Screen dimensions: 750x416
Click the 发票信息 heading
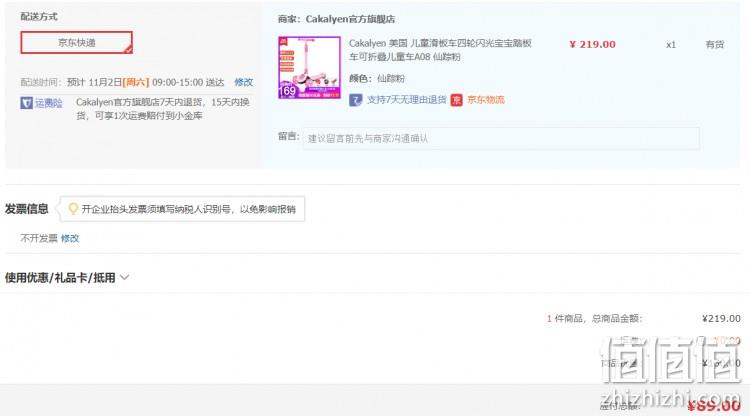pyautogui.click(x=27, y=209)
